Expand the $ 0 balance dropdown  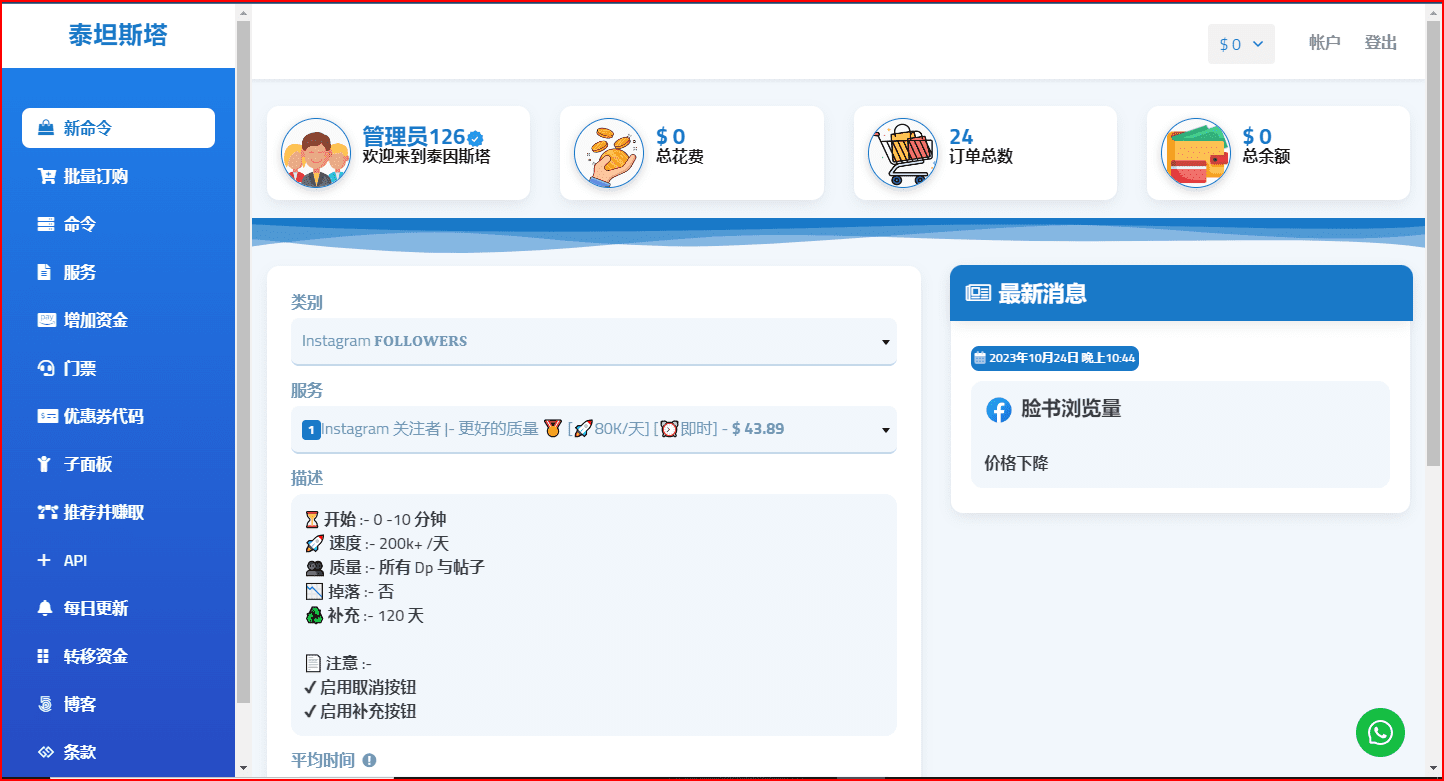coord(1241,44)
